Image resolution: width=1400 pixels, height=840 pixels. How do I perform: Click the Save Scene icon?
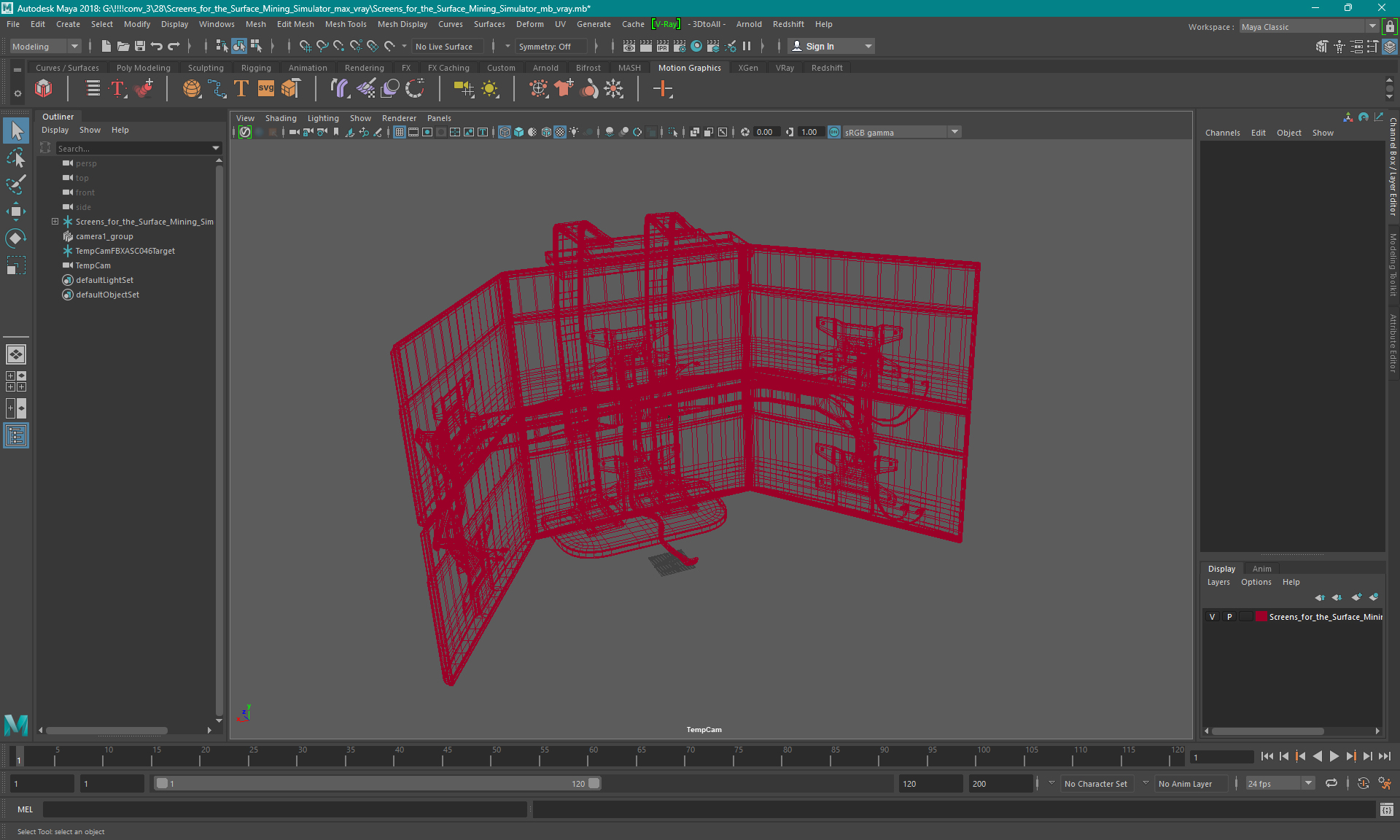coord(140,46)
